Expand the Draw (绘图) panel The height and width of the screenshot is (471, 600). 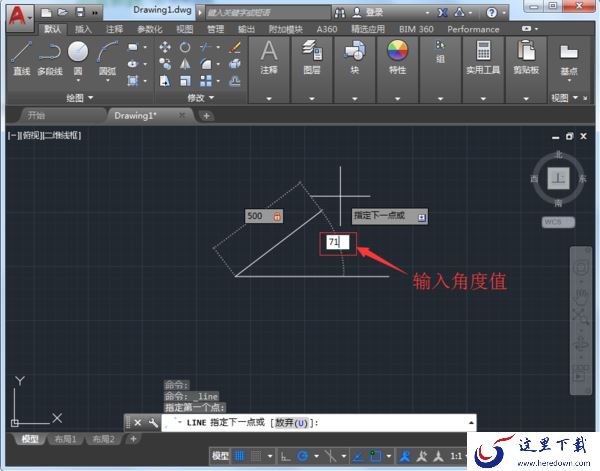tap(80, 98)
